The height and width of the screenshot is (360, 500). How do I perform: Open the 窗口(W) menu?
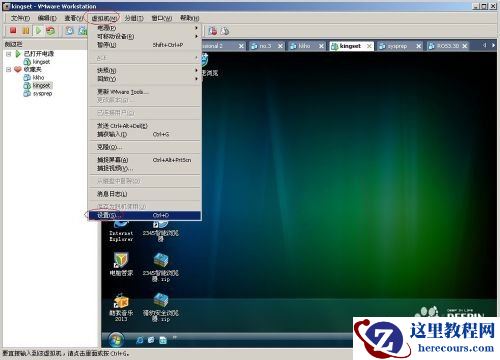pyautogui.click(x=162, y=18)
